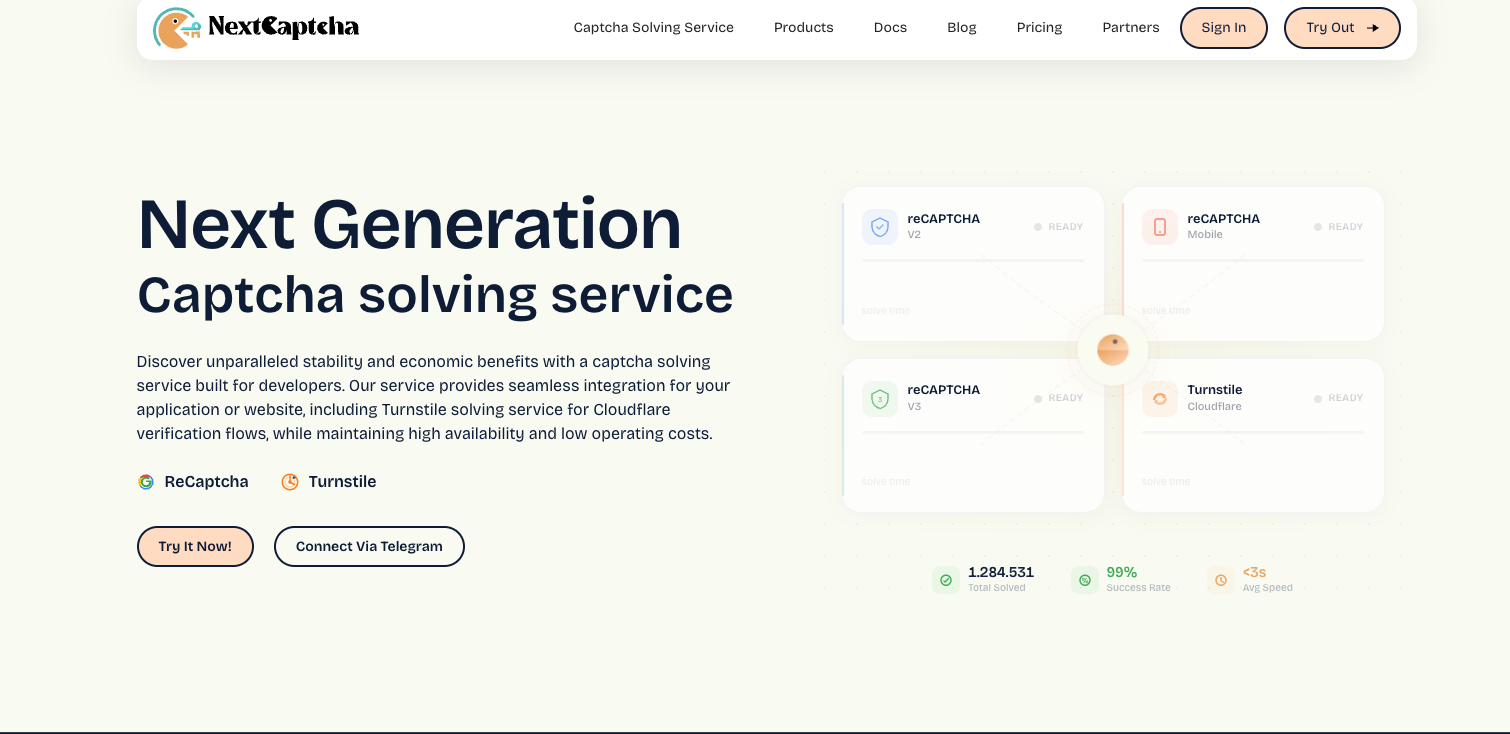This screenshot has height=734, width=1510.
Task: Click the reCAPTCHA Mobile phone icon
Action: coord(1160,227)
